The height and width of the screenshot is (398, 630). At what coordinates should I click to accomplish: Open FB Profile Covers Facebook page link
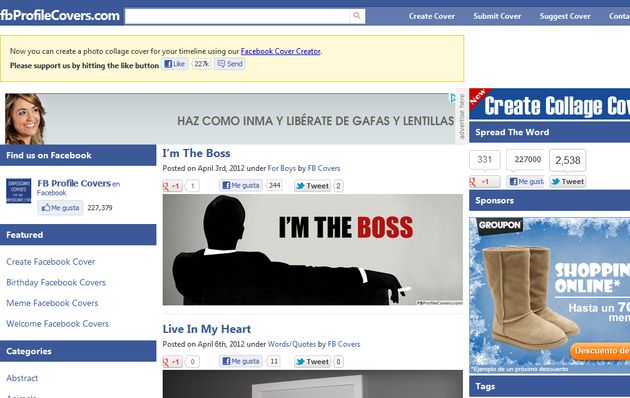click(74, 183)
